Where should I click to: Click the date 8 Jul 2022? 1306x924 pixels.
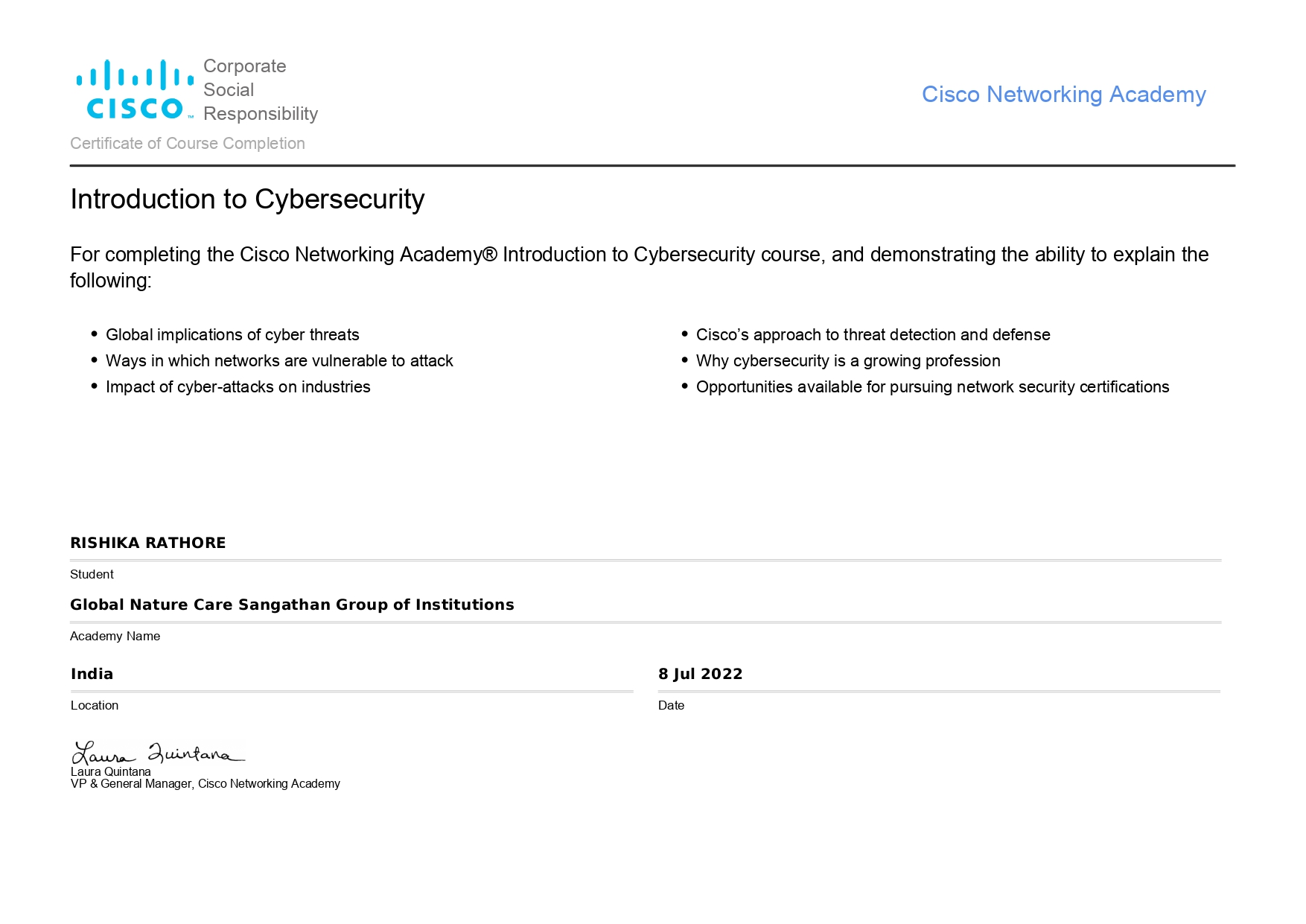pyautogui.click(x=700, y=674)
